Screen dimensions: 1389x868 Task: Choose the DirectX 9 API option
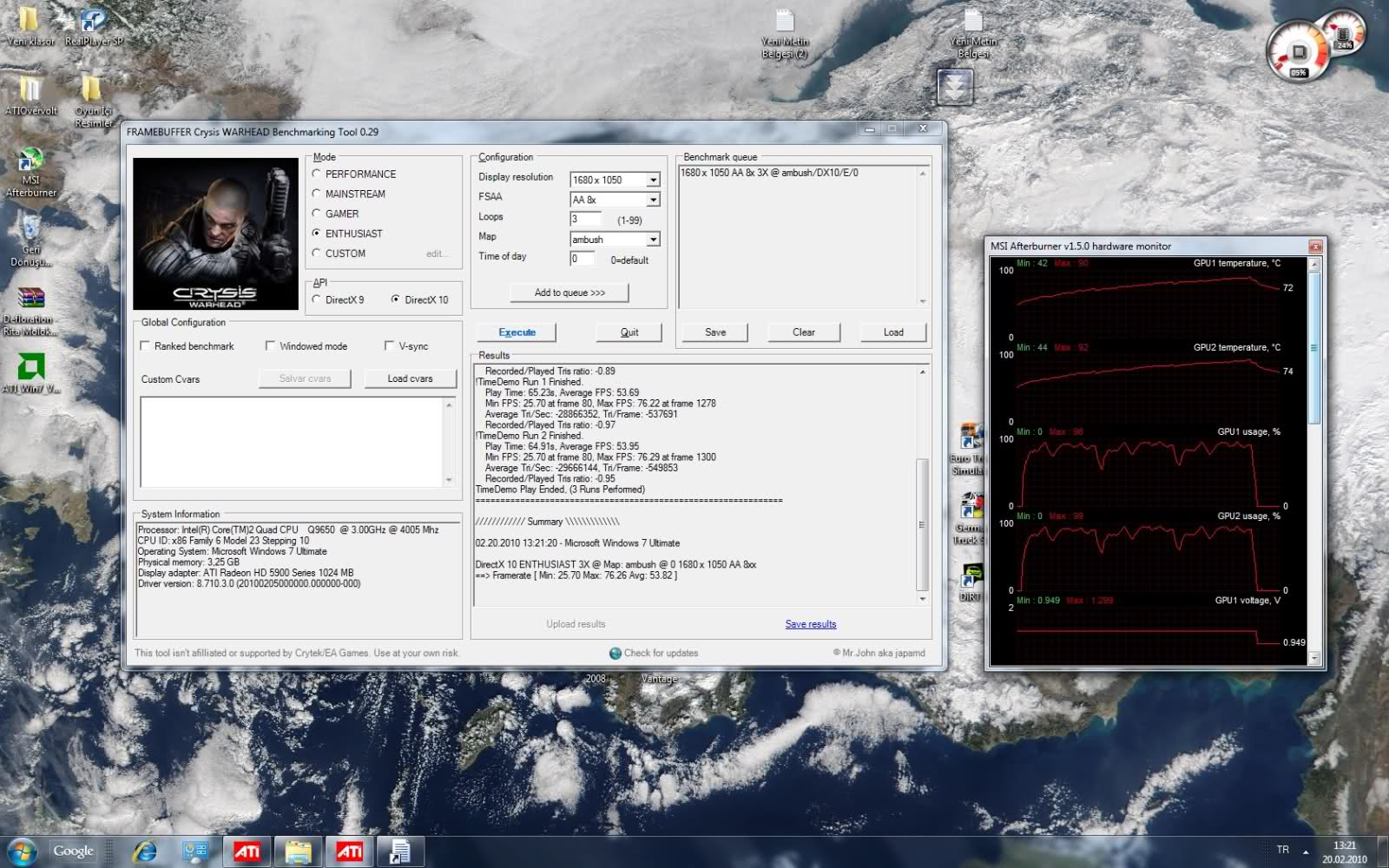coord(317,299)
